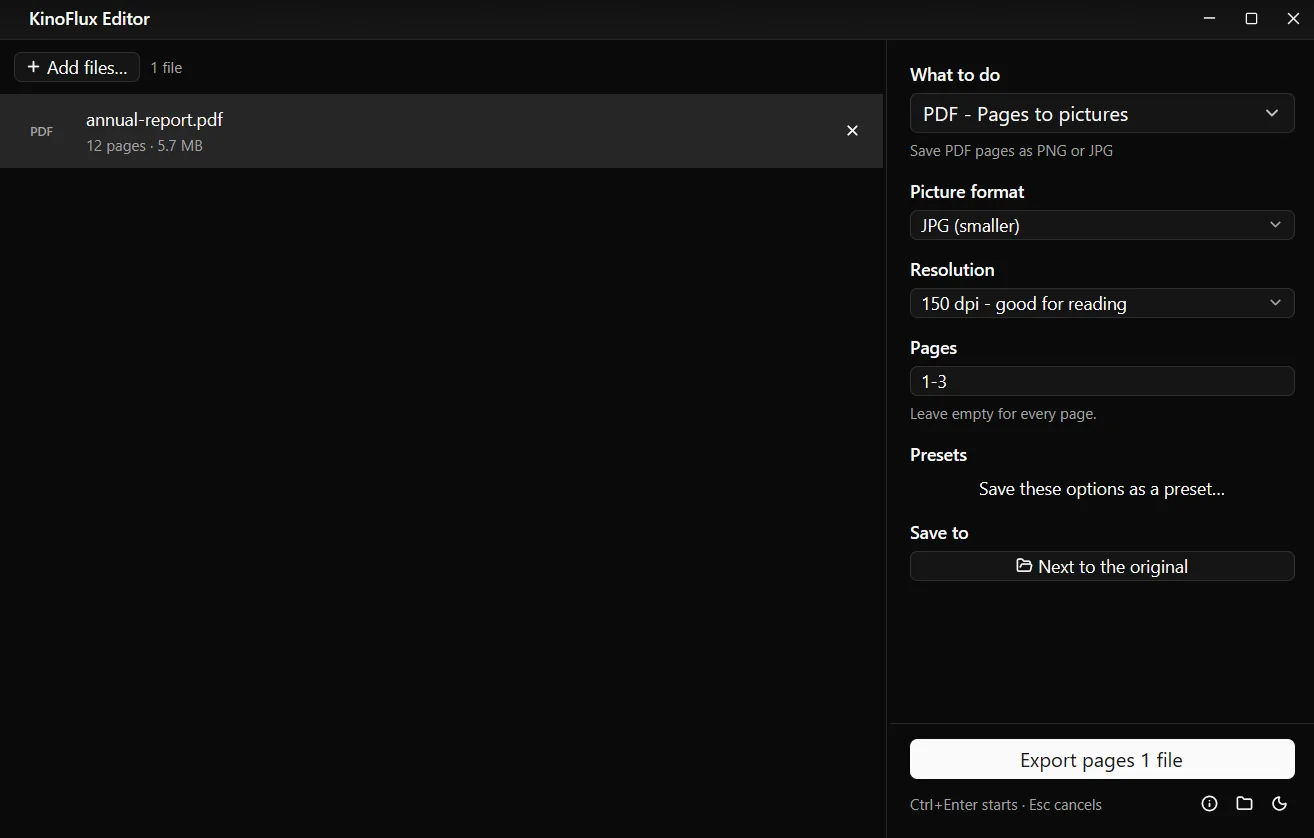Screen dimensions: 1314x838
Task: Open output folder icon in footer
Action: 1244,803
